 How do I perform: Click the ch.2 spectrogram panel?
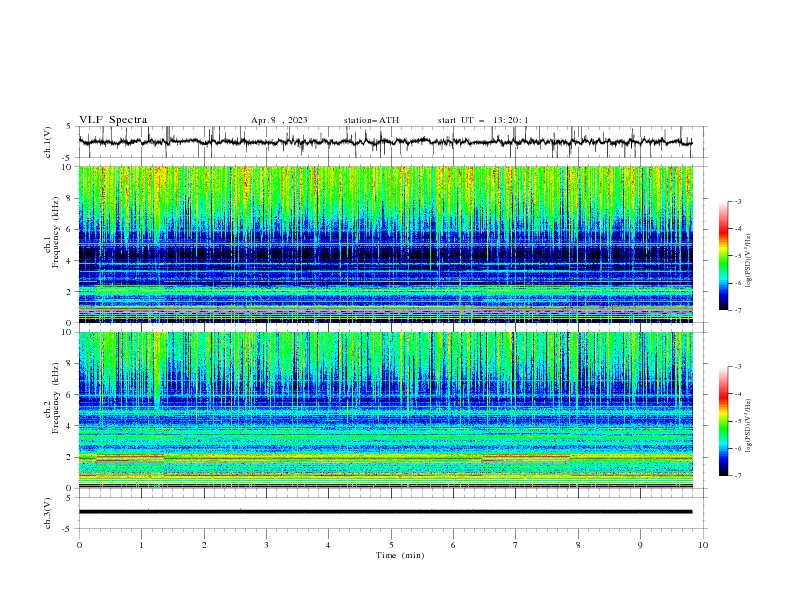tap(385, 410)
